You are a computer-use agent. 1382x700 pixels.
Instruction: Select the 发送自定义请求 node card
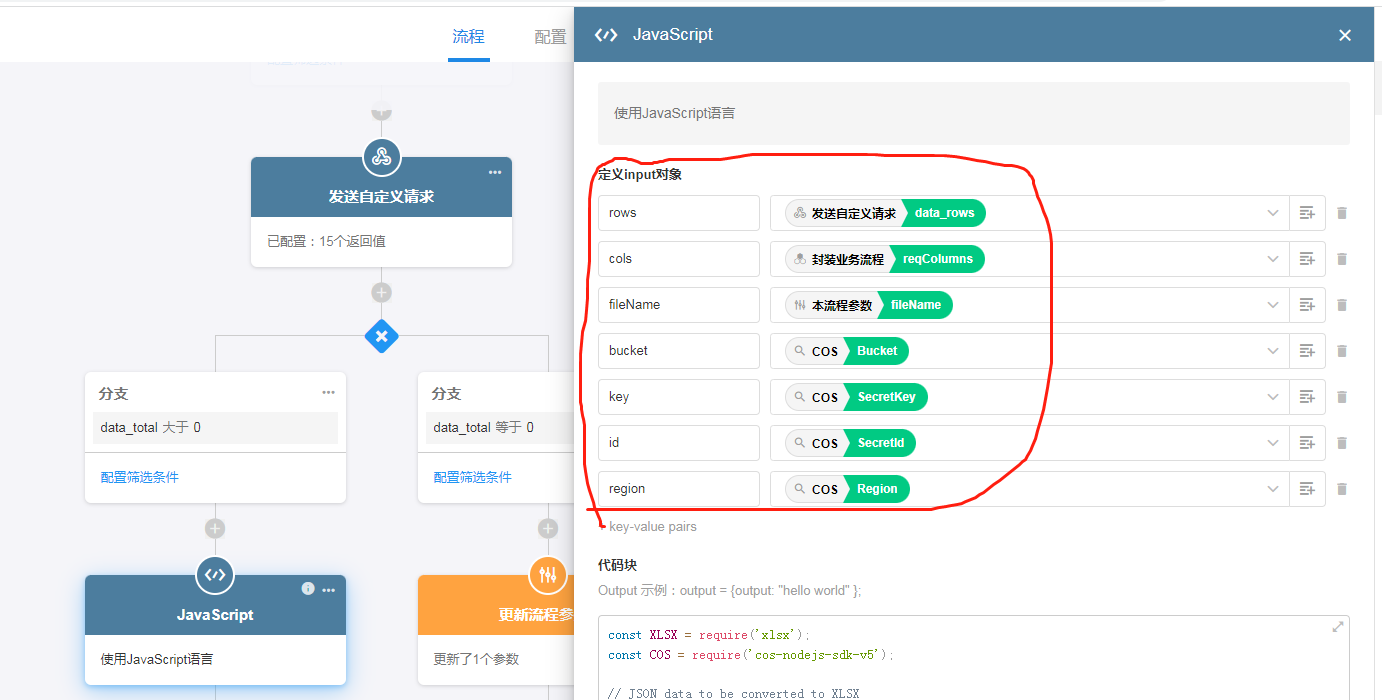click(381, 212)
